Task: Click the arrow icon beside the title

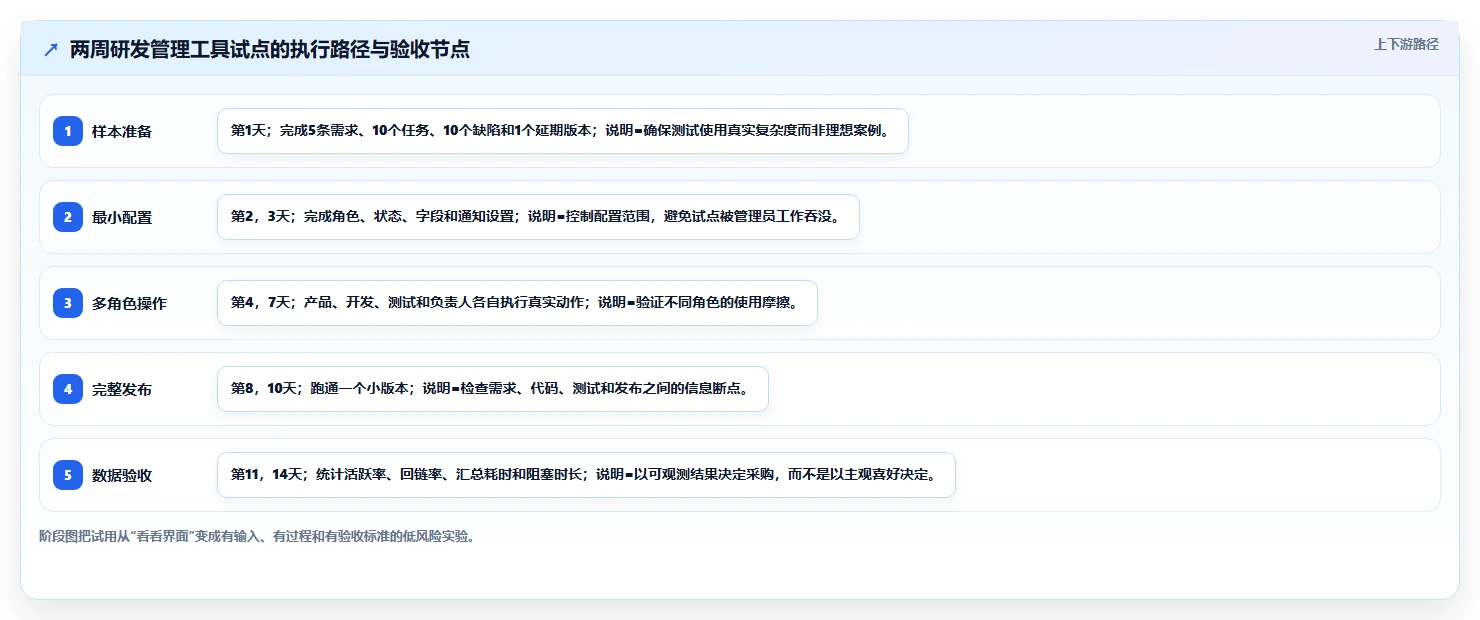Action: pyautogui.click(x=51, y=50)
